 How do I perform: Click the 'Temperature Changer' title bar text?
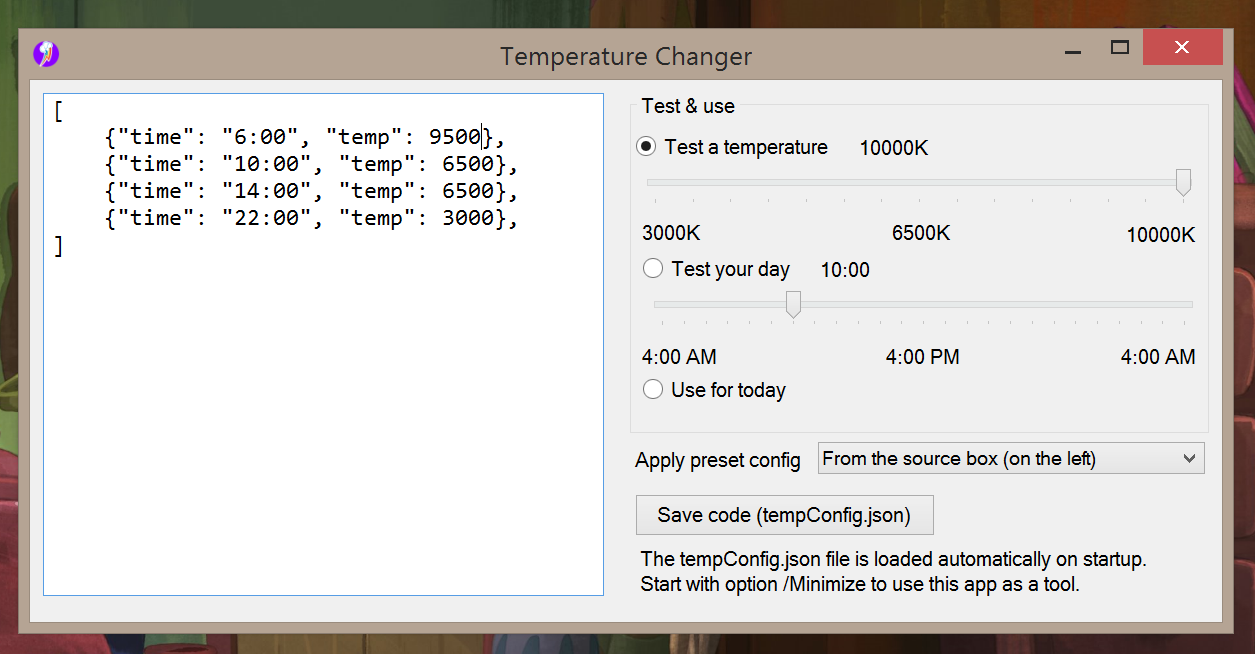626,57
